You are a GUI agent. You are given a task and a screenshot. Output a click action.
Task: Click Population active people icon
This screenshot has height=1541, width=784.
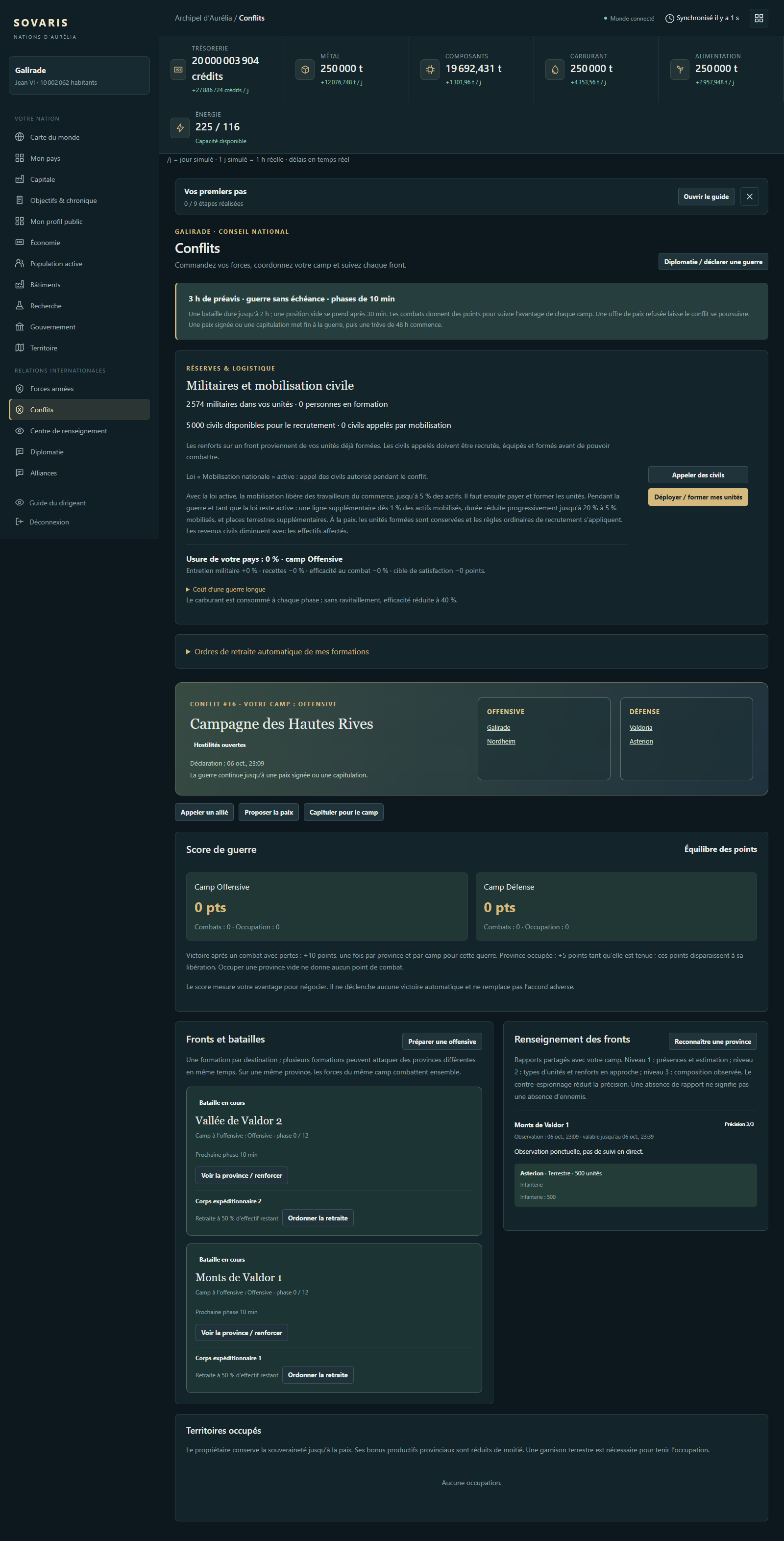(x=20, y=263)
